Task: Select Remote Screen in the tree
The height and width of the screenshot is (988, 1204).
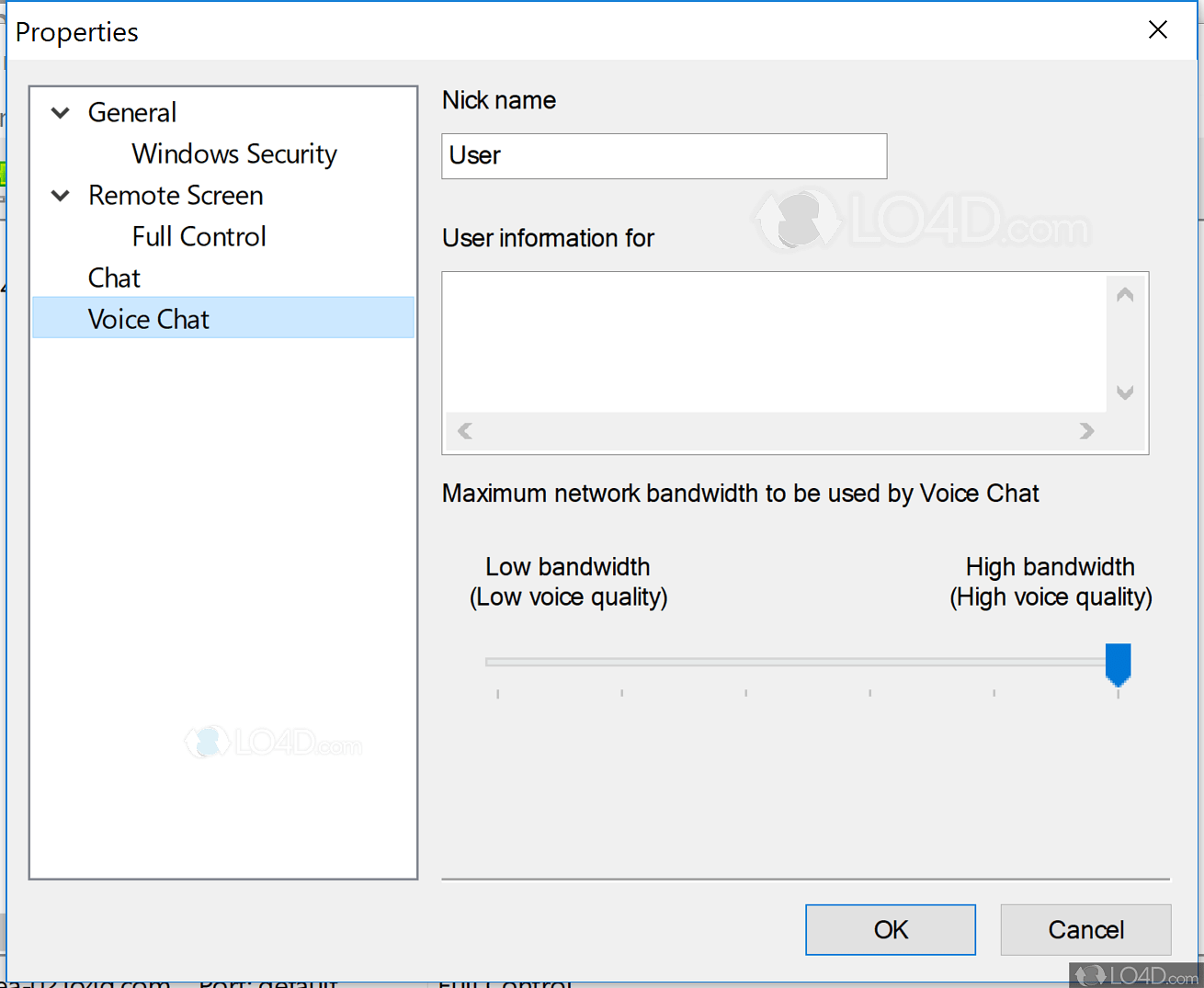Action: coord(176,195)
